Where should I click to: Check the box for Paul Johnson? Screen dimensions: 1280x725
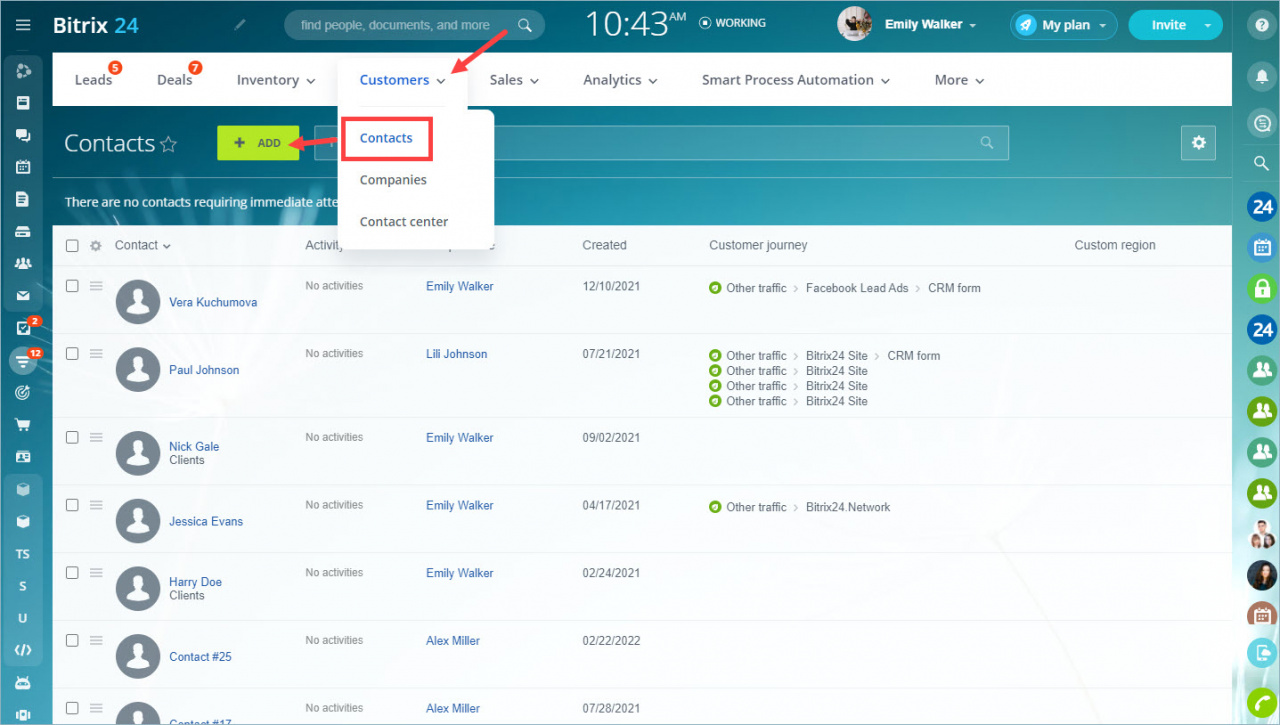click(72, 354)
